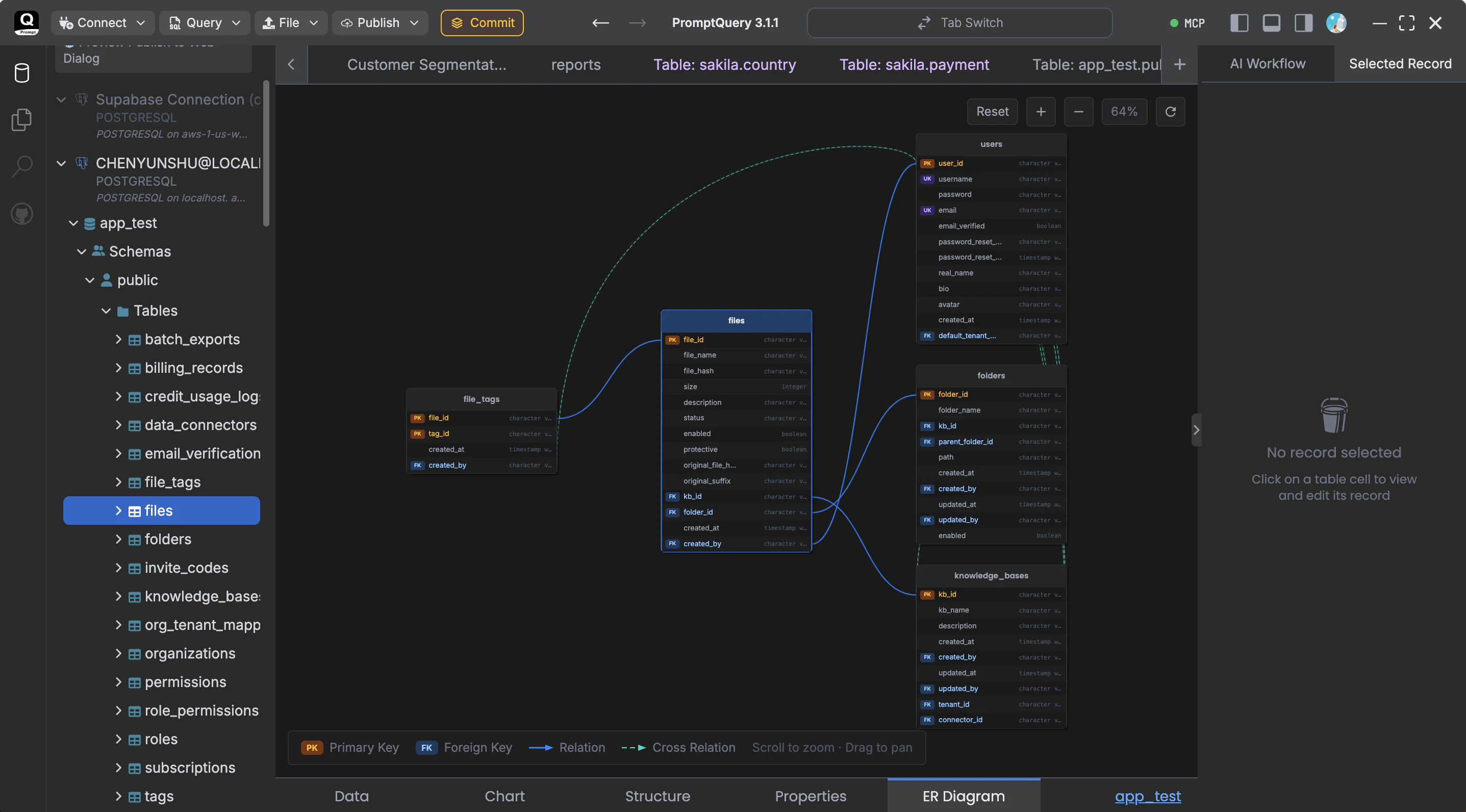Open the database connections sidebar icon
1466x812 pixels.
pyautogui.click(x=21, y=73)
